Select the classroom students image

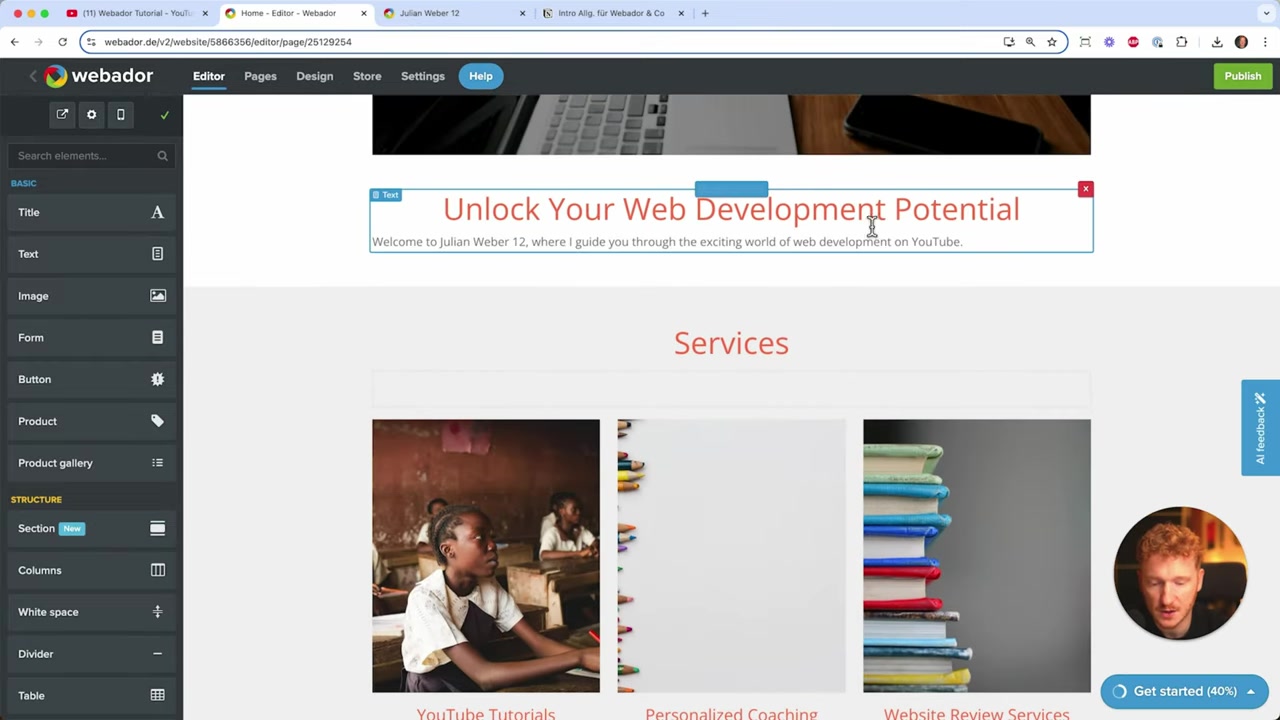[x=486, y=556]
